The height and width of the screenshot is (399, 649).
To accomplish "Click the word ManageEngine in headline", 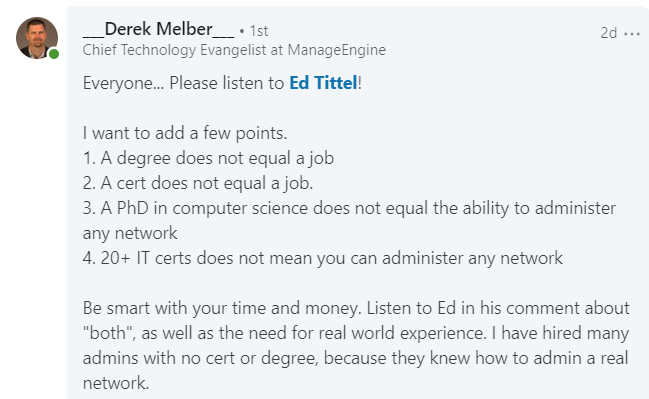I will [x=337, y=50].
